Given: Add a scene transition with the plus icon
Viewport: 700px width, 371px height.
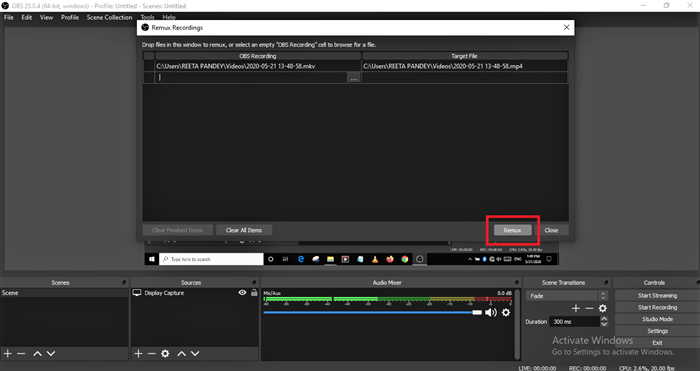Looking at the screenshot, I should pos(576,308).
